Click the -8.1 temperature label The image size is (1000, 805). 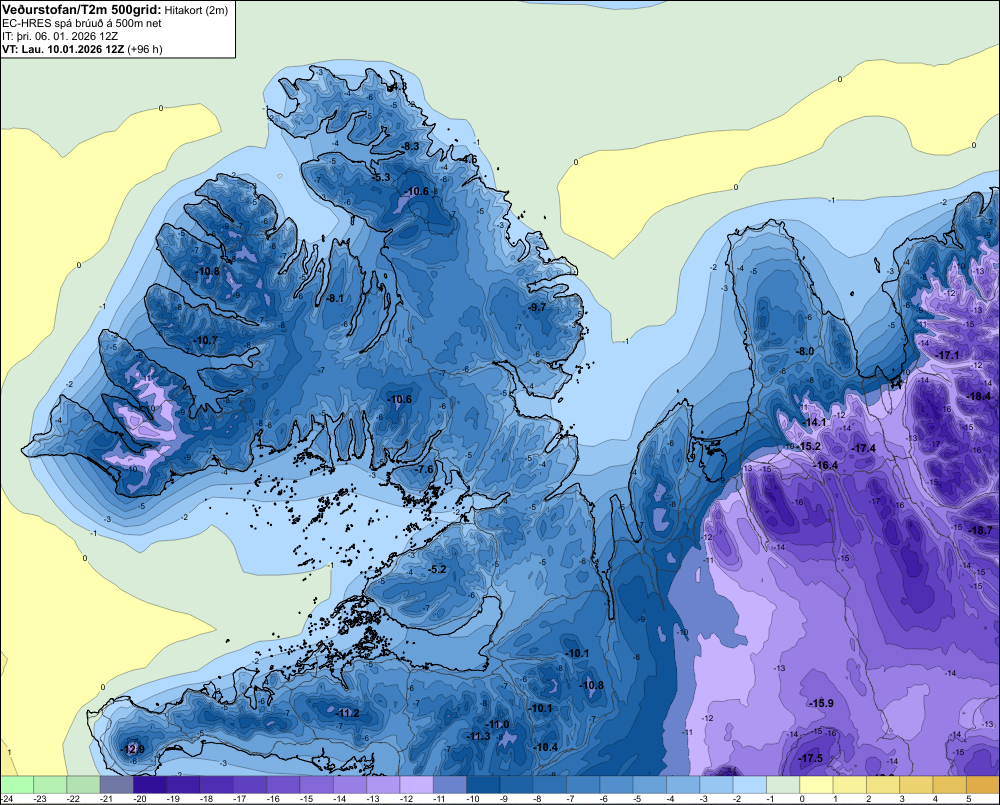[334, 298]
